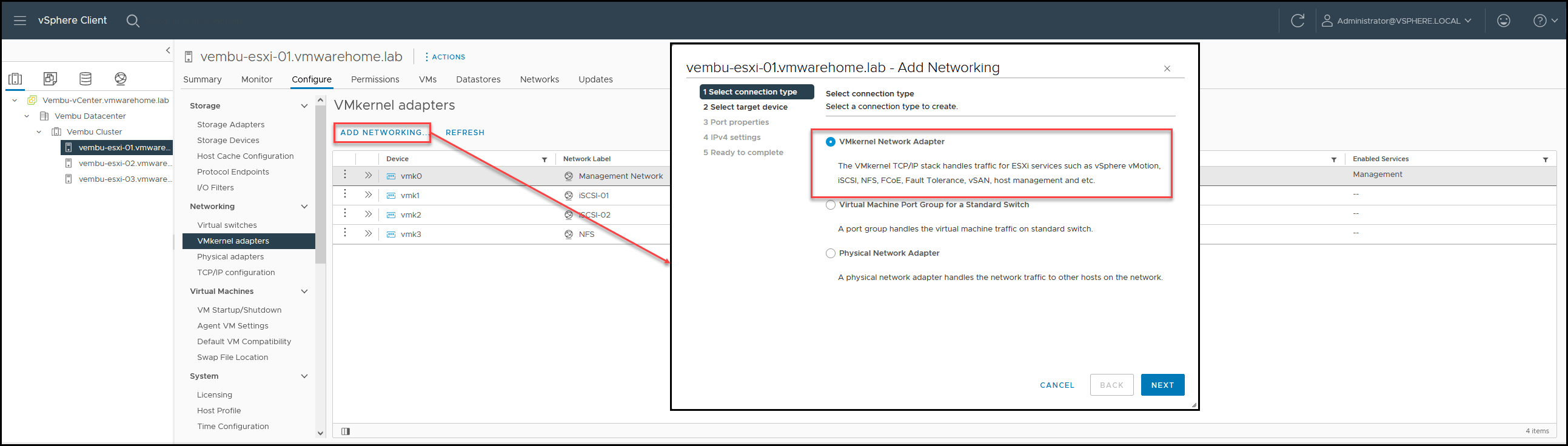Click the REFRESH button for adapters

point(465,133)
